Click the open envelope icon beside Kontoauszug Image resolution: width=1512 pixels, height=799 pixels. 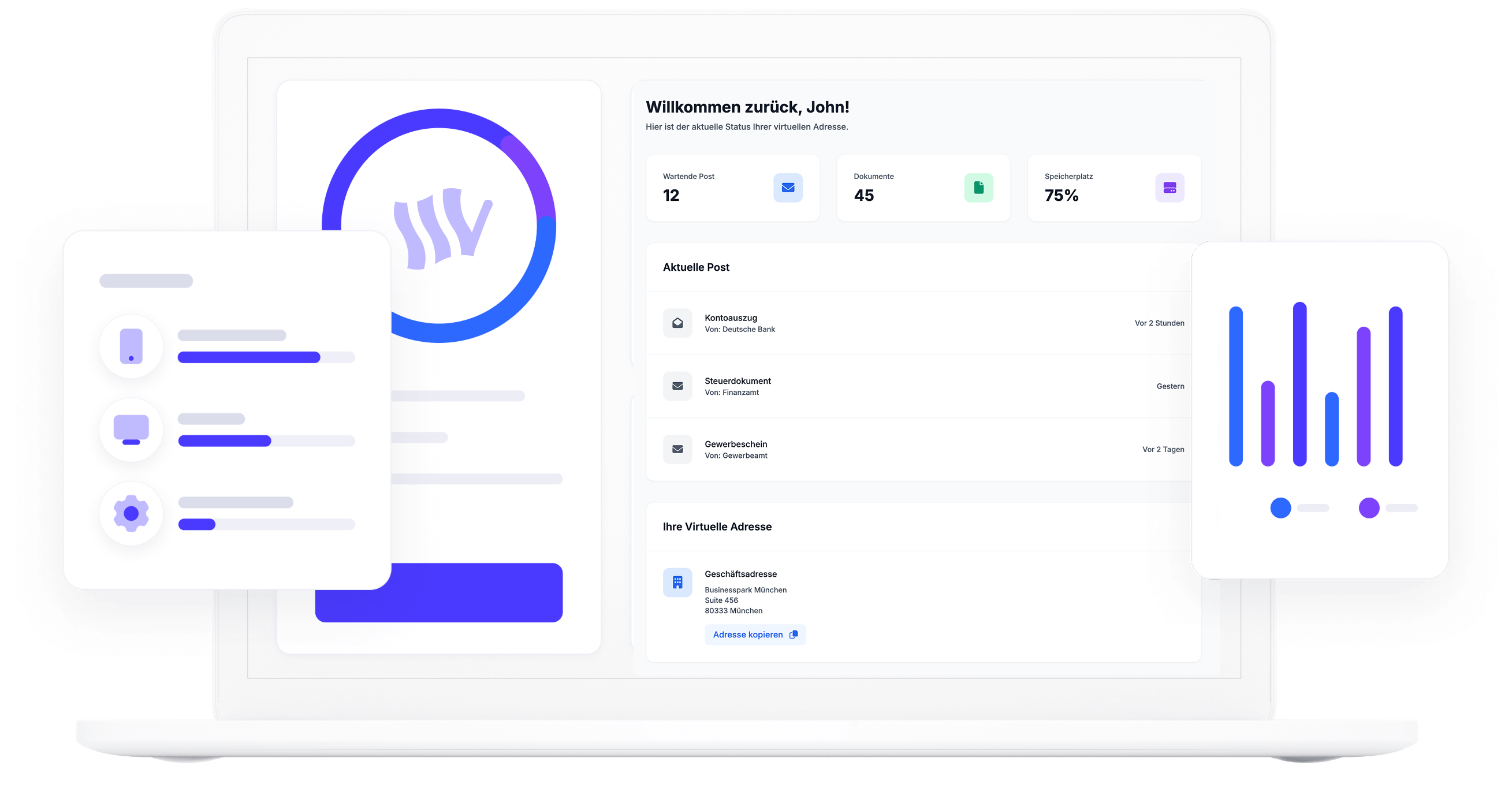pos(677,323)
